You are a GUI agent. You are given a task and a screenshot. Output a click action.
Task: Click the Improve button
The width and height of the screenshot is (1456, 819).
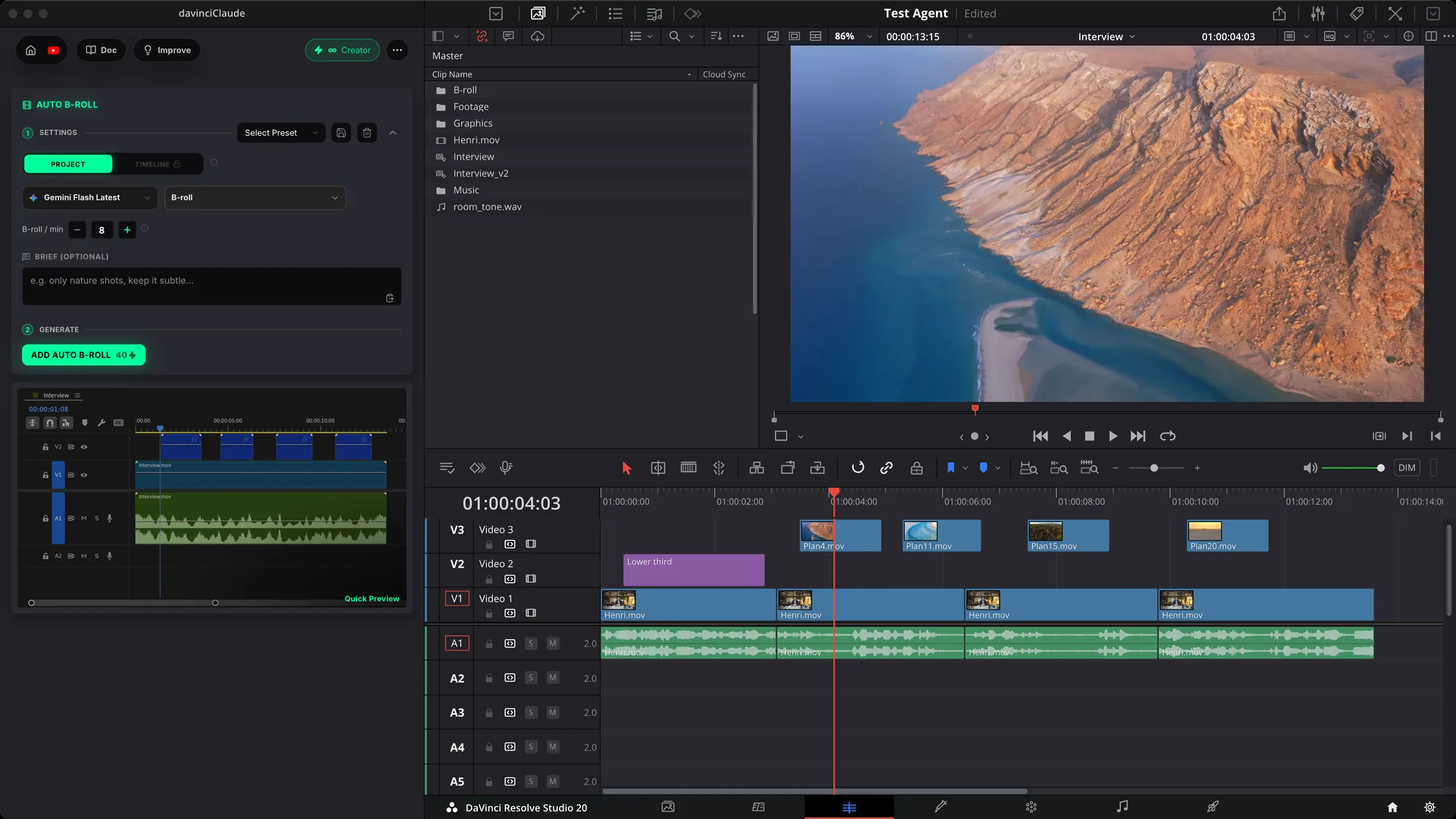(x=167, y=50)
